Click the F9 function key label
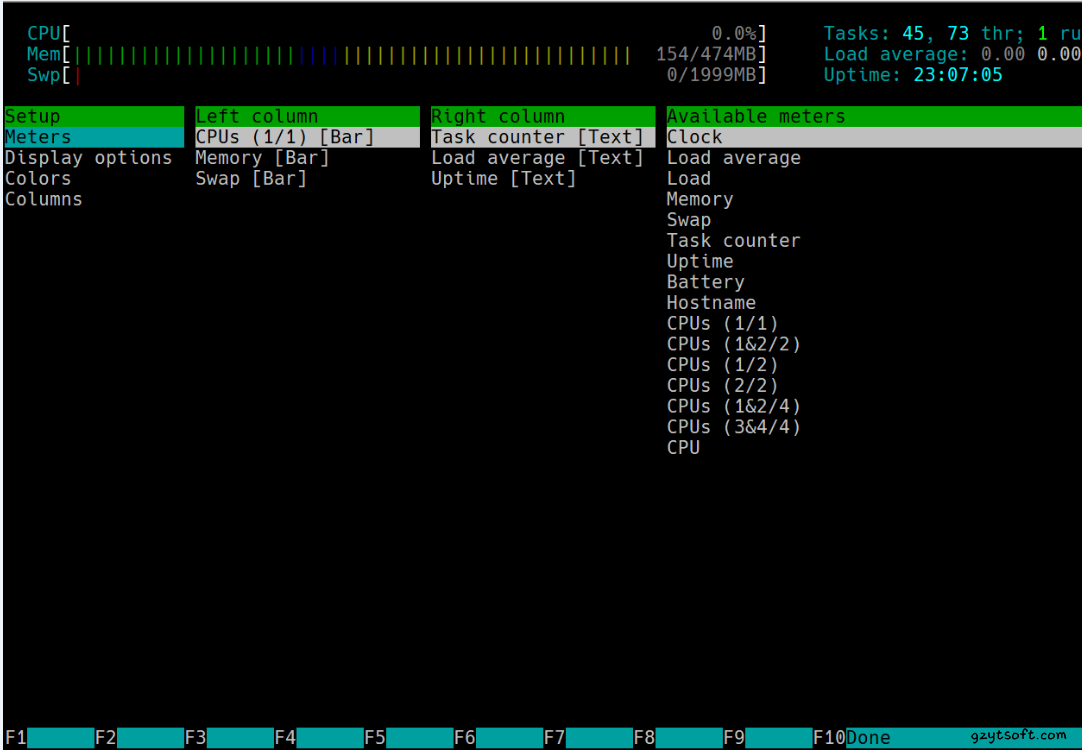 [x=734, y=738]
